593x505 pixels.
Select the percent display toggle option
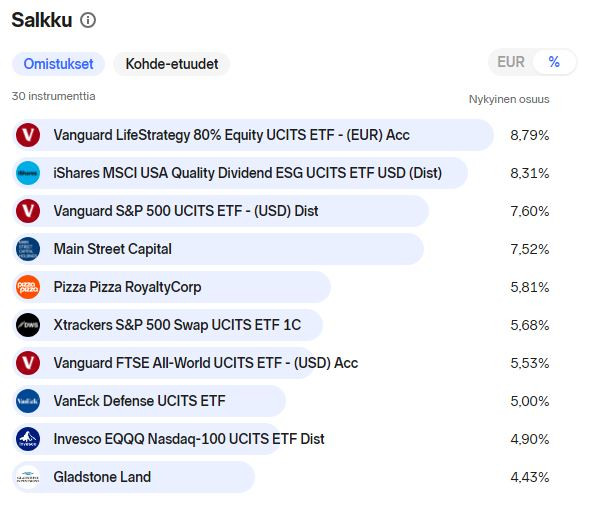(554, 62)
